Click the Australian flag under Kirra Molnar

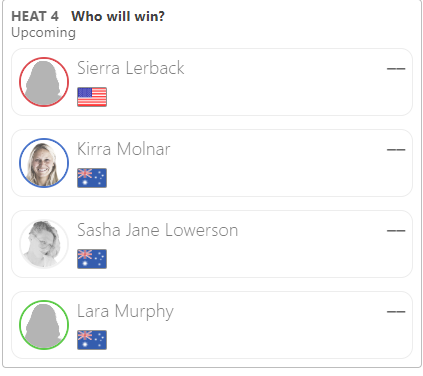[x=92, y=178]
